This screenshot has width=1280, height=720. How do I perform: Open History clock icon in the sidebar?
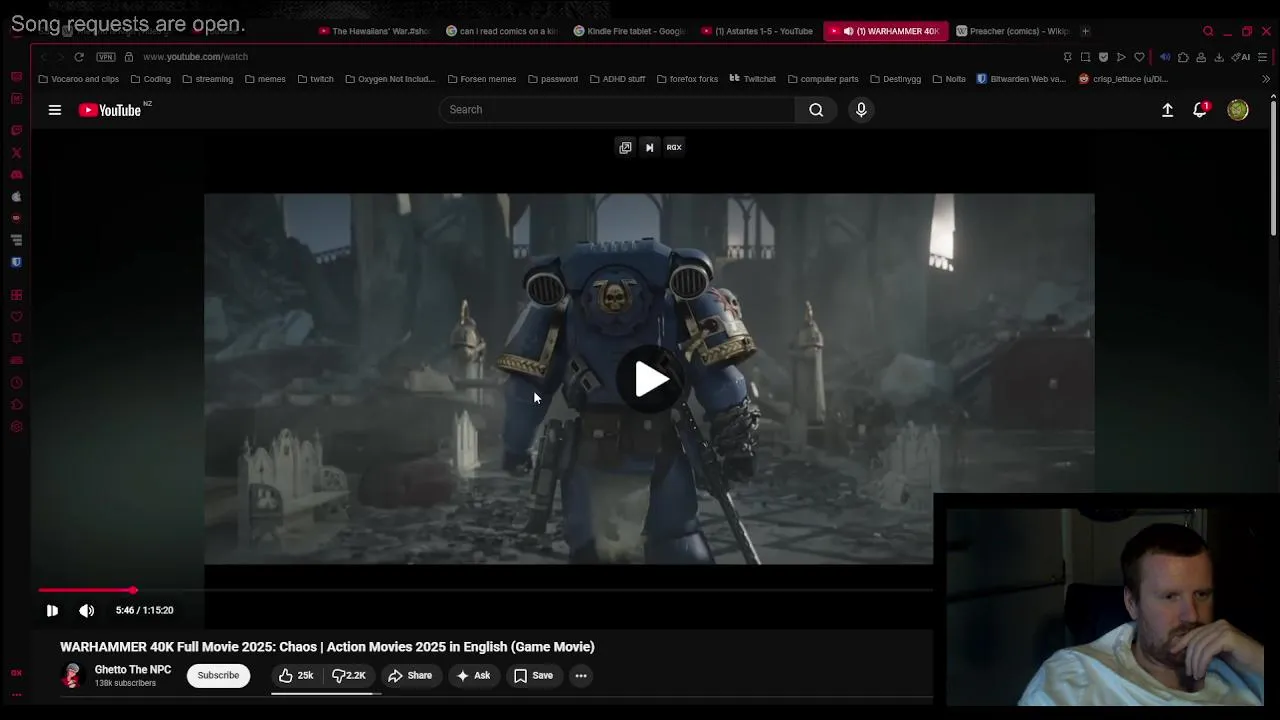coord(16,383)
